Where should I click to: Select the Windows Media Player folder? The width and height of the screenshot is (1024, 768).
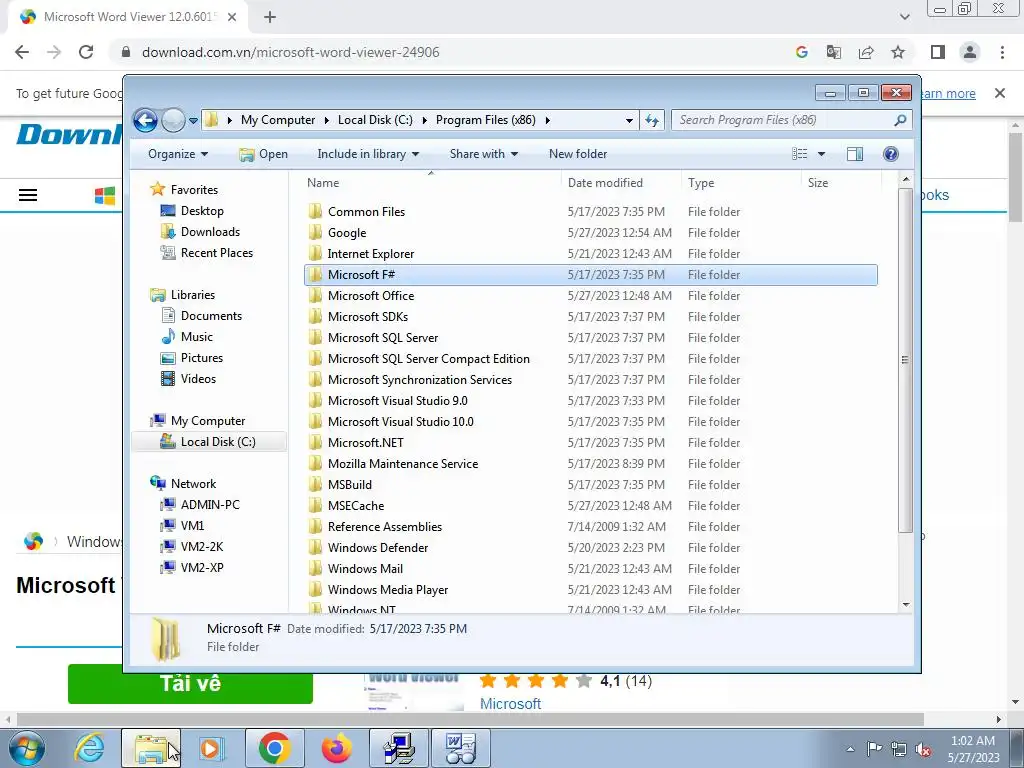(388, 590)
